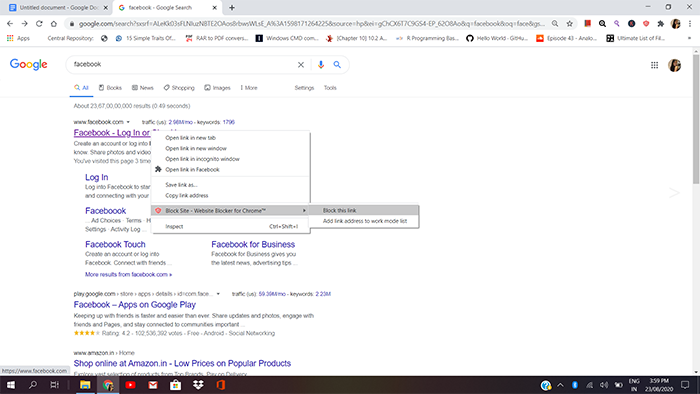
Task: Open Google account avatar
Action: [x=675, y=65]
